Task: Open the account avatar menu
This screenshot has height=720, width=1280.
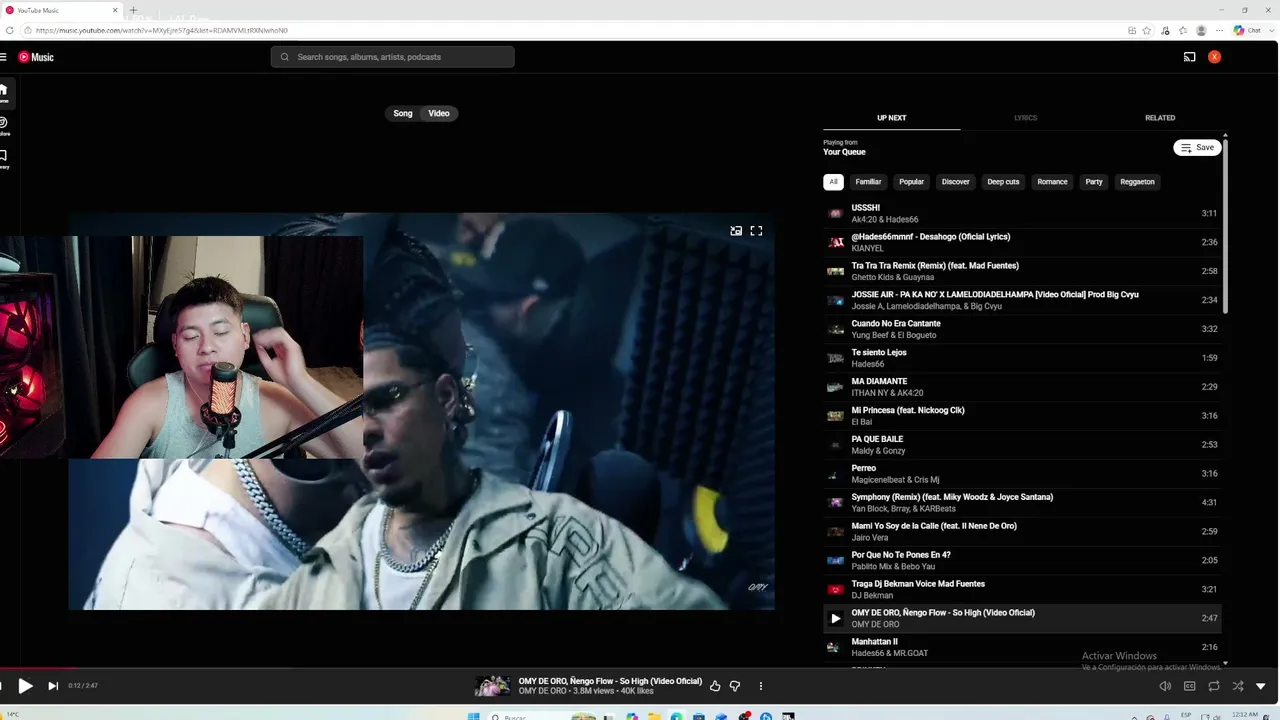Action: coord(1214,57)
